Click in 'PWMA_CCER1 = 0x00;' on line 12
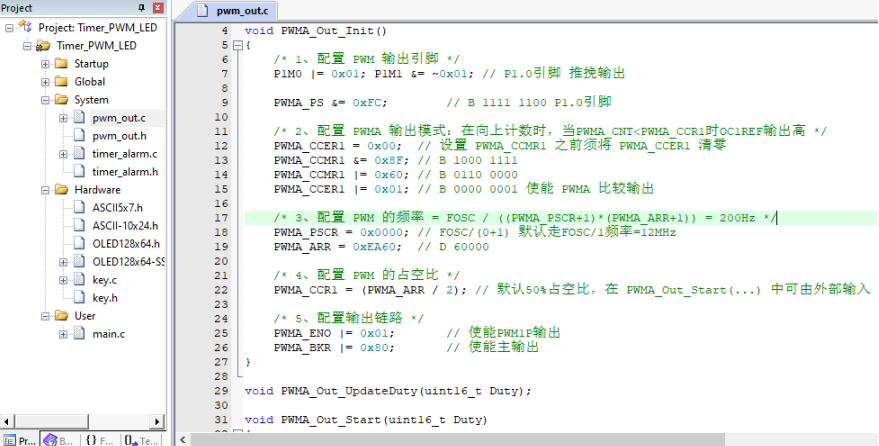Viewport: 879px width, 446px height. point(337,146)
